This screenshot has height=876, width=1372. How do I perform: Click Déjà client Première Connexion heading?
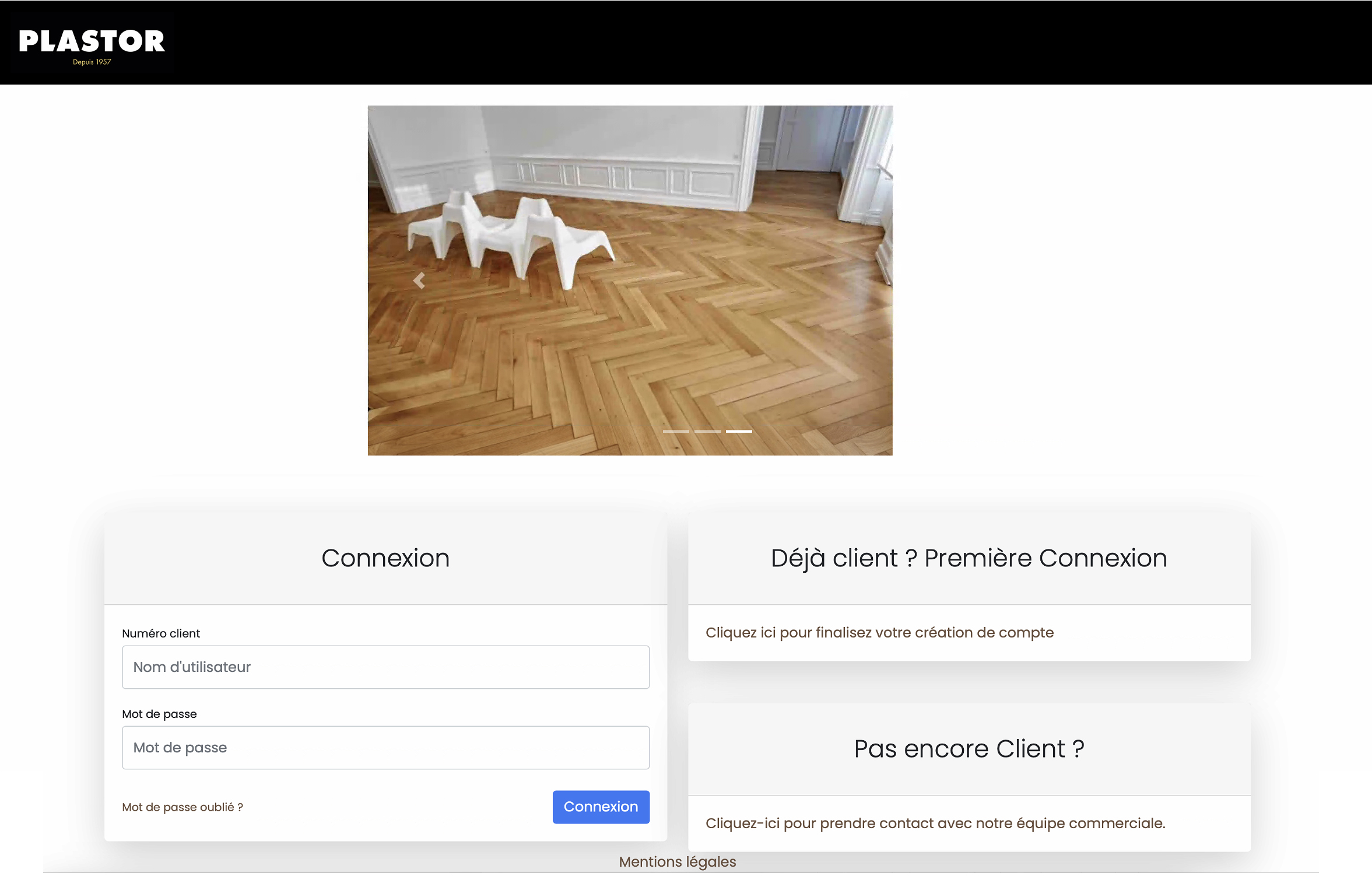969,558
